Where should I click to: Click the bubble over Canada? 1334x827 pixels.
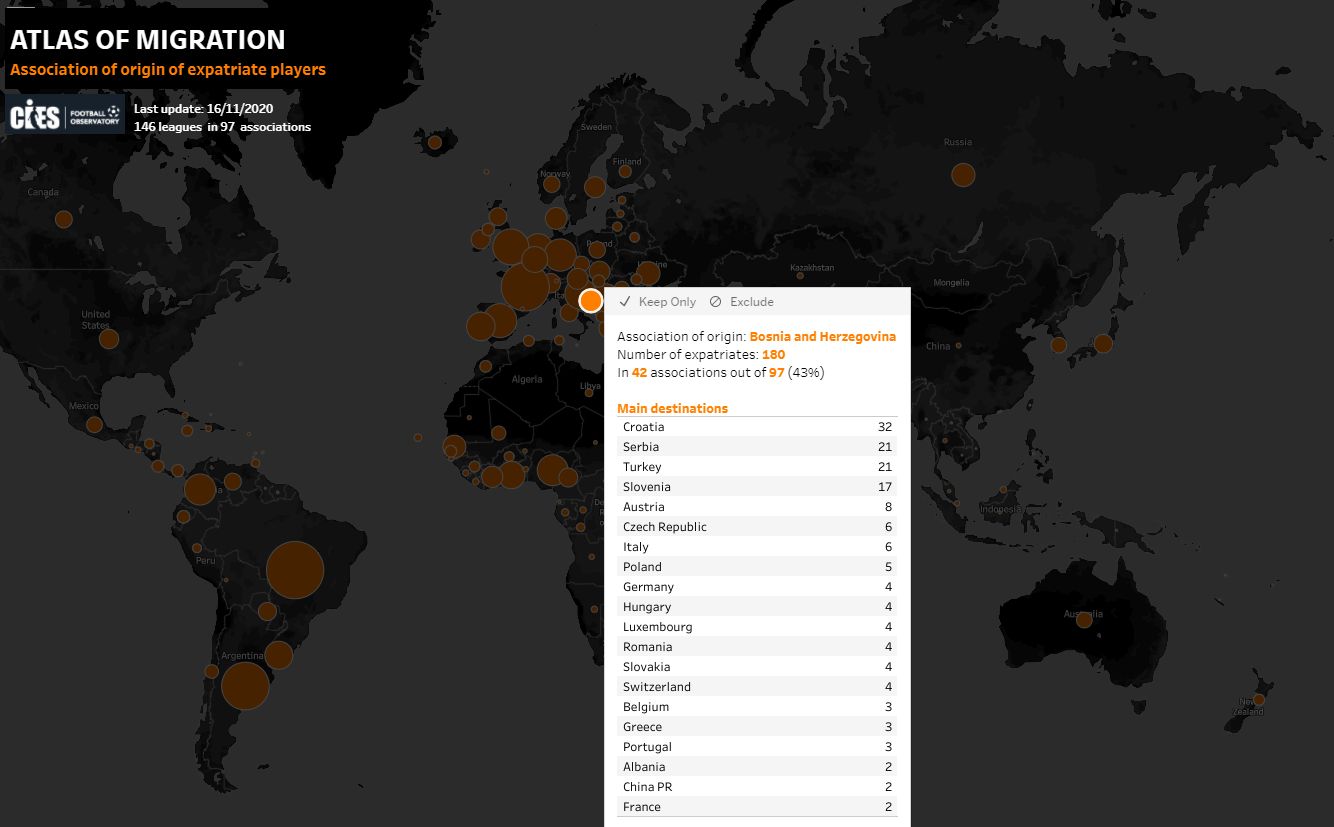(64, 219)
